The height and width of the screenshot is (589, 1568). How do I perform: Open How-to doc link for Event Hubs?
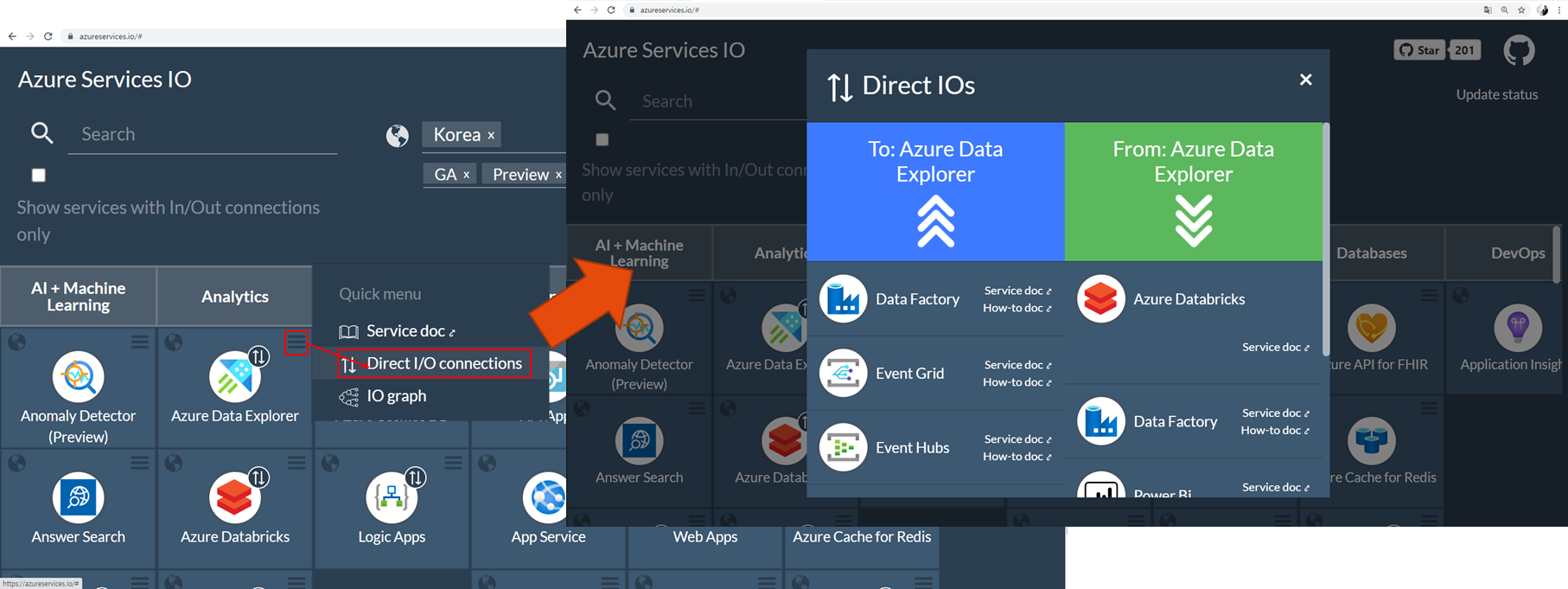click(1017, 457)
